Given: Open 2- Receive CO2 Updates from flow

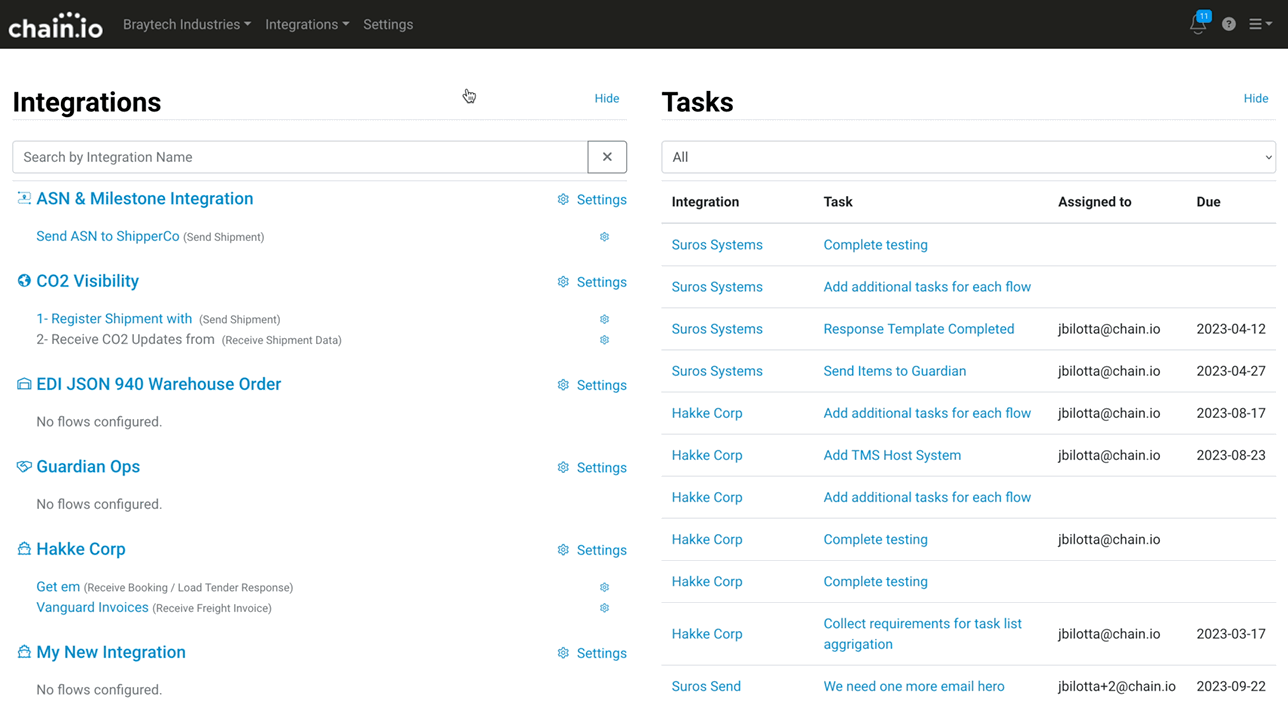Looking at the screenshot, I should [125, 339].
